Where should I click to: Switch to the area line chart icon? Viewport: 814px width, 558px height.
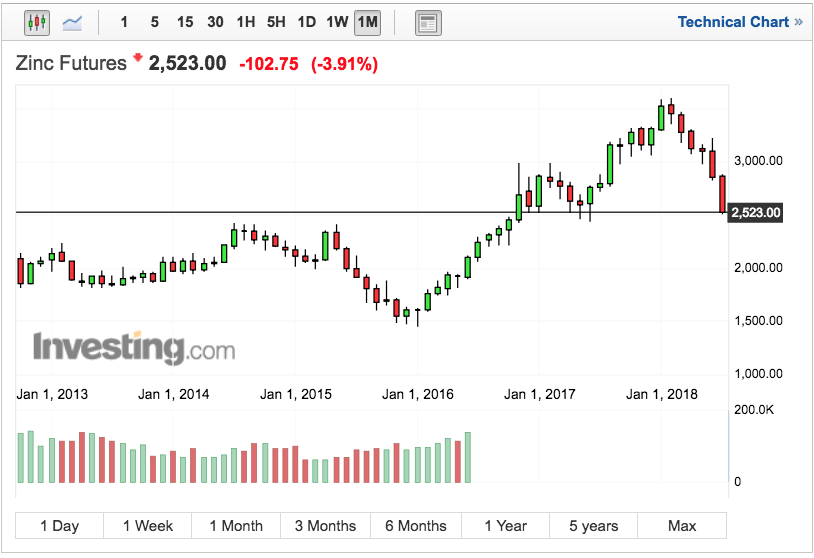[x=72, y=23]
